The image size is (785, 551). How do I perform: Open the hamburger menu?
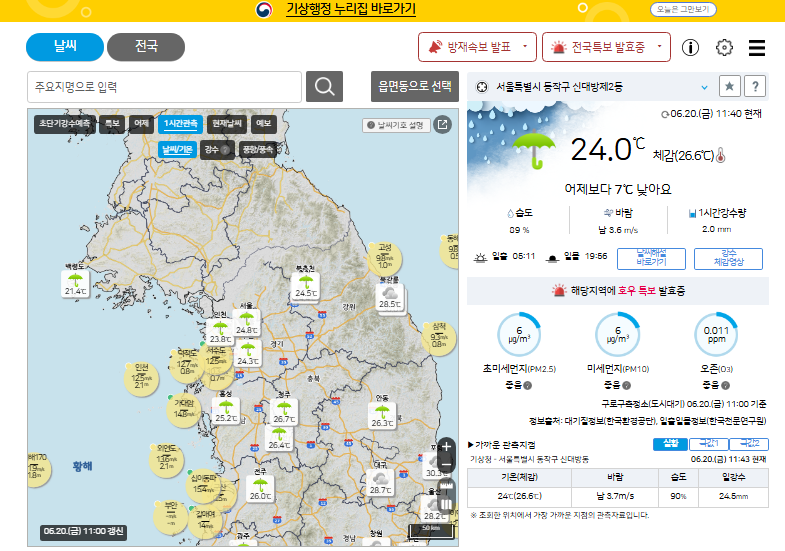point(756,48)
